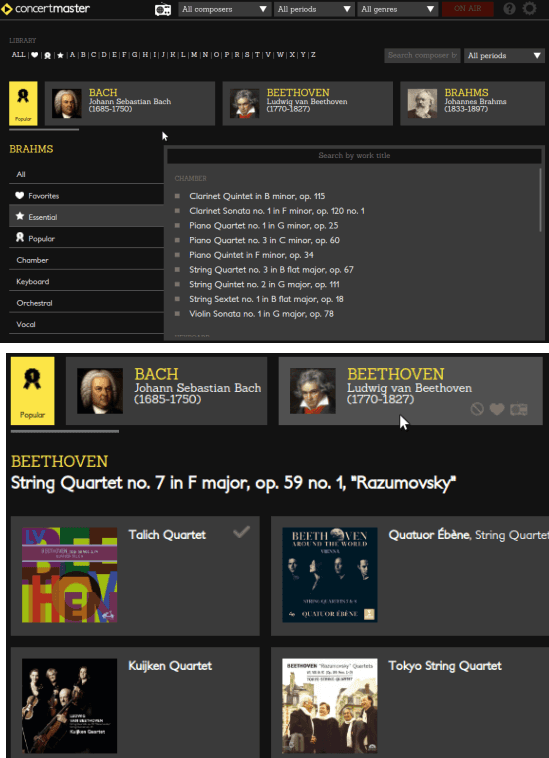Toggle heart favorite on Beethoven card
The image size is (549, 758).
[497, 409]
